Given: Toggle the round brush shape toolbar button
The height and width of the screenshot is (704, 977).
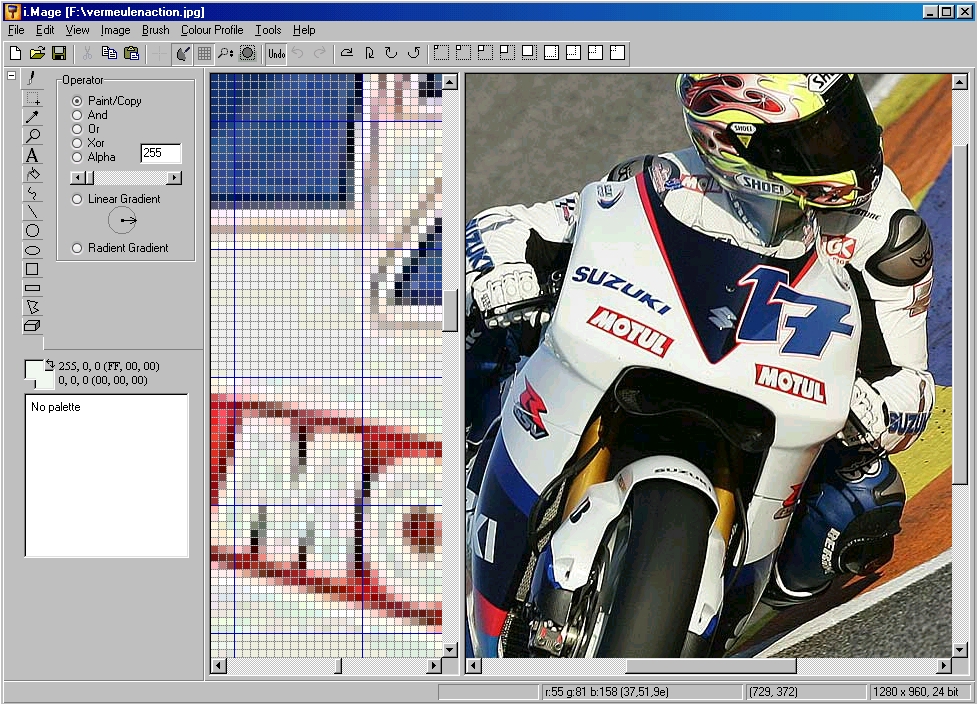Looking at the screenshot, I should pos(247,54).
